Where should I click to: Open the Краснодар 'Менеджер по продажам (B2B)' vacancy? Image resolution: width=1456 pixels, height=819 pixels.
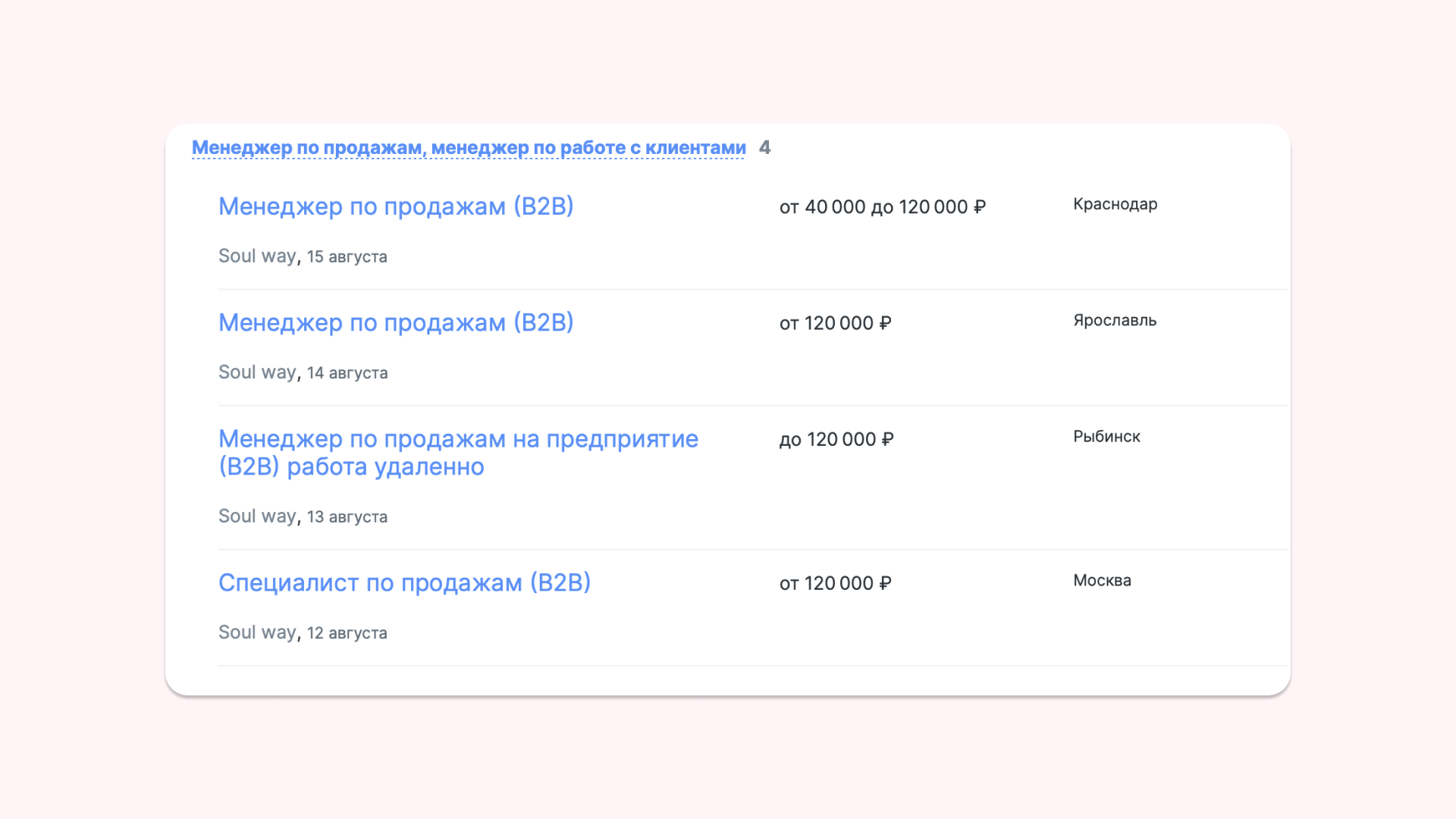(x=395, y=206)
